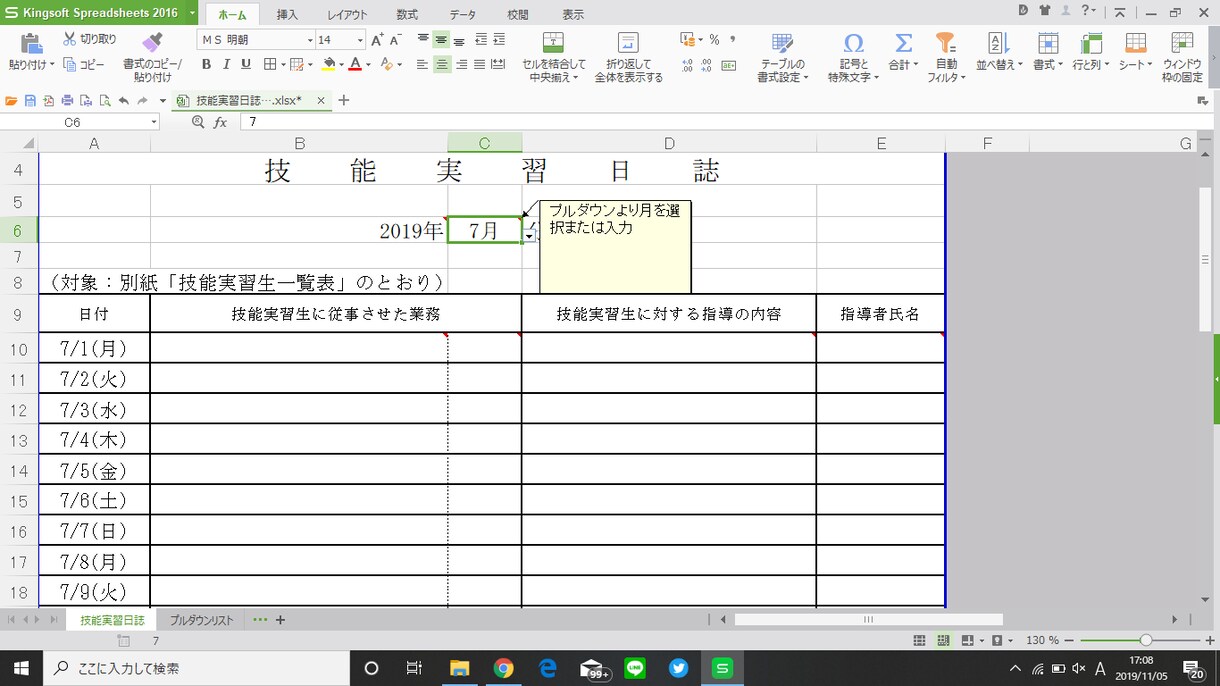Toggle Underline formatting
Viewport: 1220px width, 686px height.
pos(246,65)
